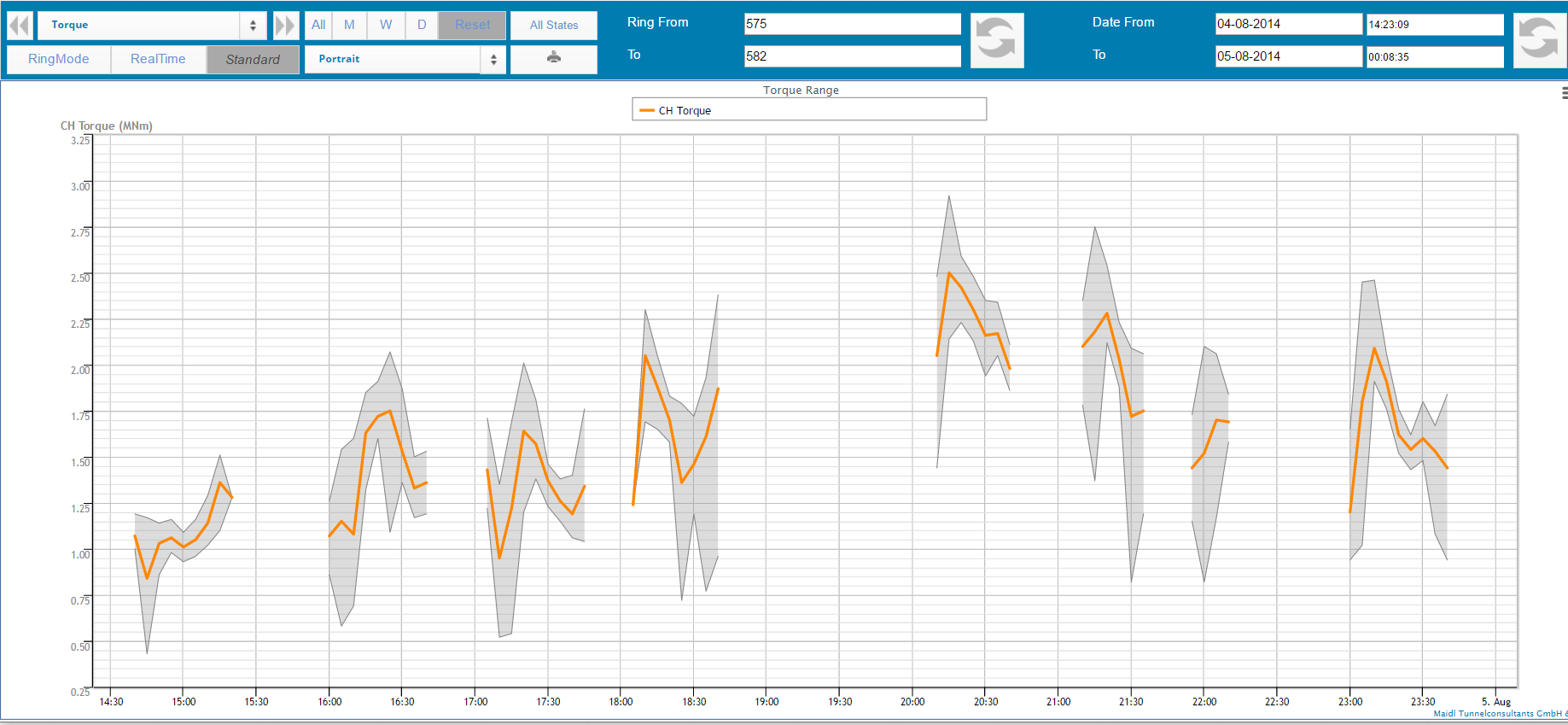The height and width of the screenshot is (725, 1568).
Task: Click the Maidl Tunnelconsultants credit link
Action: (x=1499, y=714)
